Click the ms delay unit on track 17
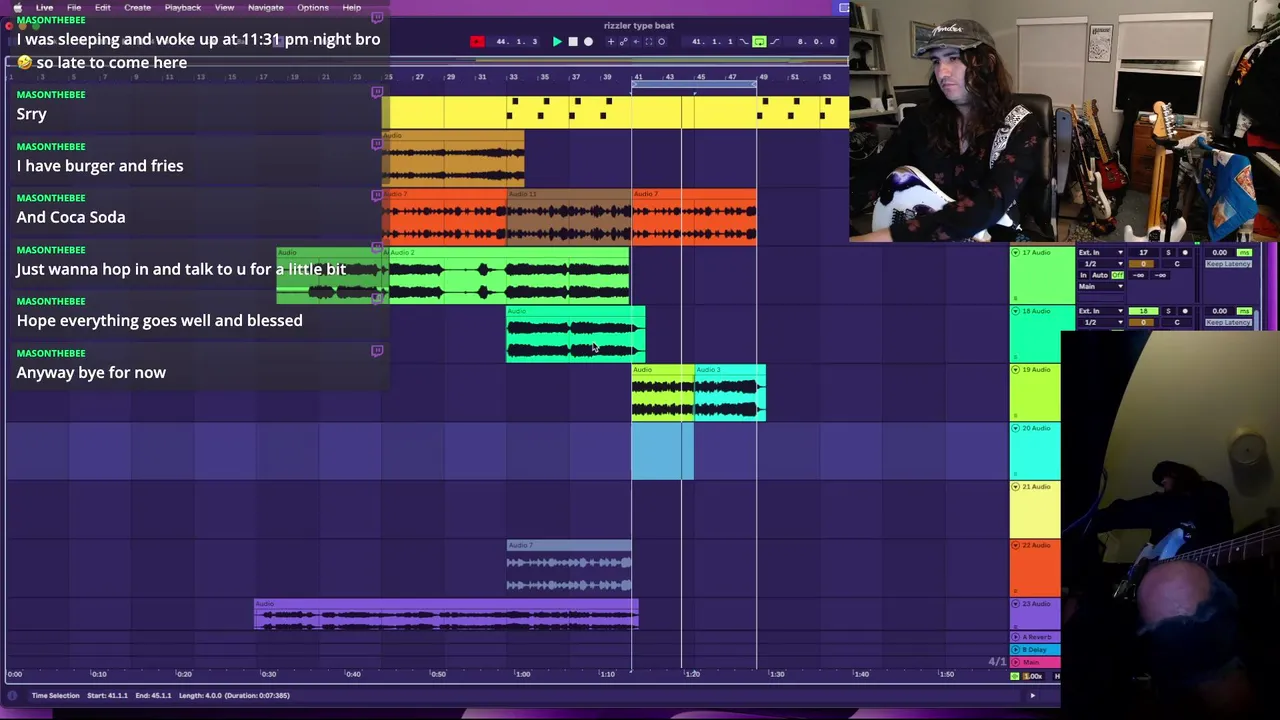 coord(1244,252)
